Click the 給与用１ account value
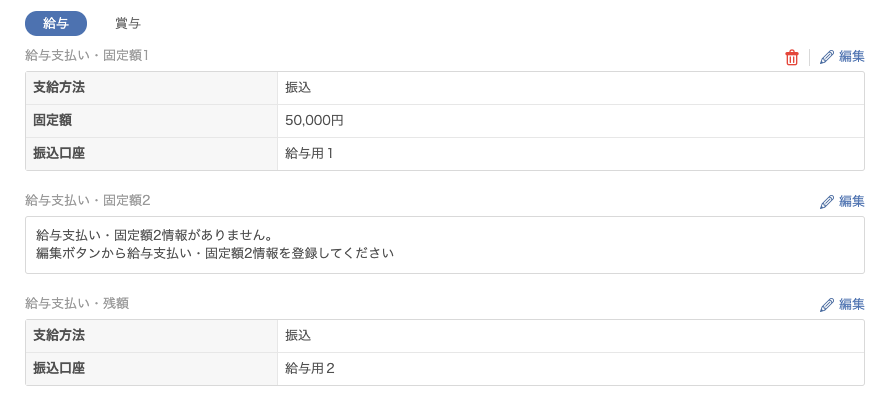 [x=310, y=154]
